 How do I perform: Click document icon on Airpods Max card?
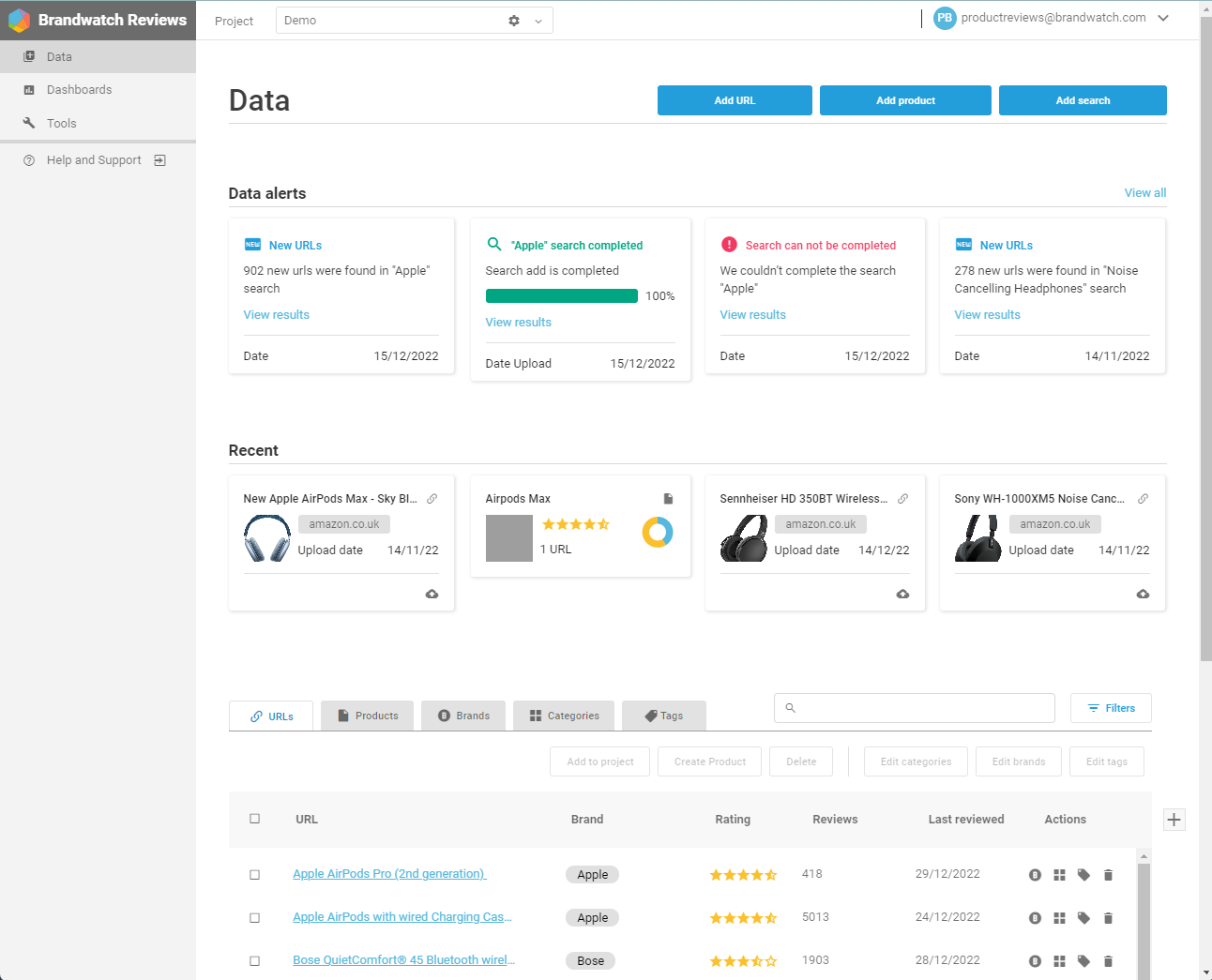[668, 499]
